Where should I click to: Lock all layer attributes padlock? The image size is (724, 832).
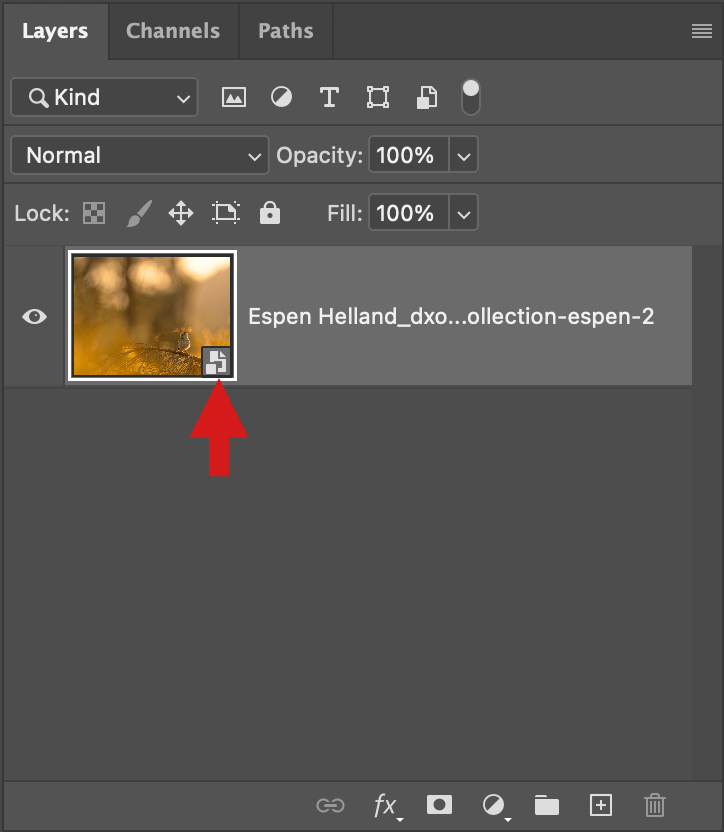270,213
